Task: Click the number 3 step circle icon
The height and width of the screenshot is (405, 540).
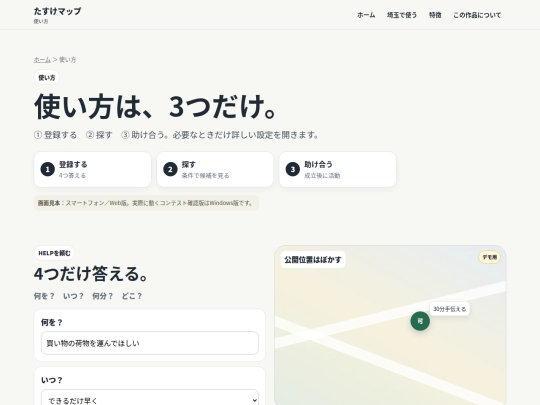Action: 293,169
